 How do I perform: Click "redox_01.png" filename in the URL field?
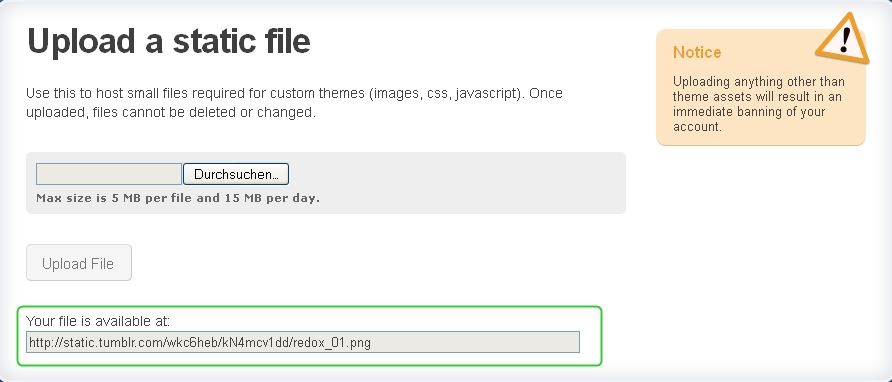pyautogui.click(x=333, y=343)
